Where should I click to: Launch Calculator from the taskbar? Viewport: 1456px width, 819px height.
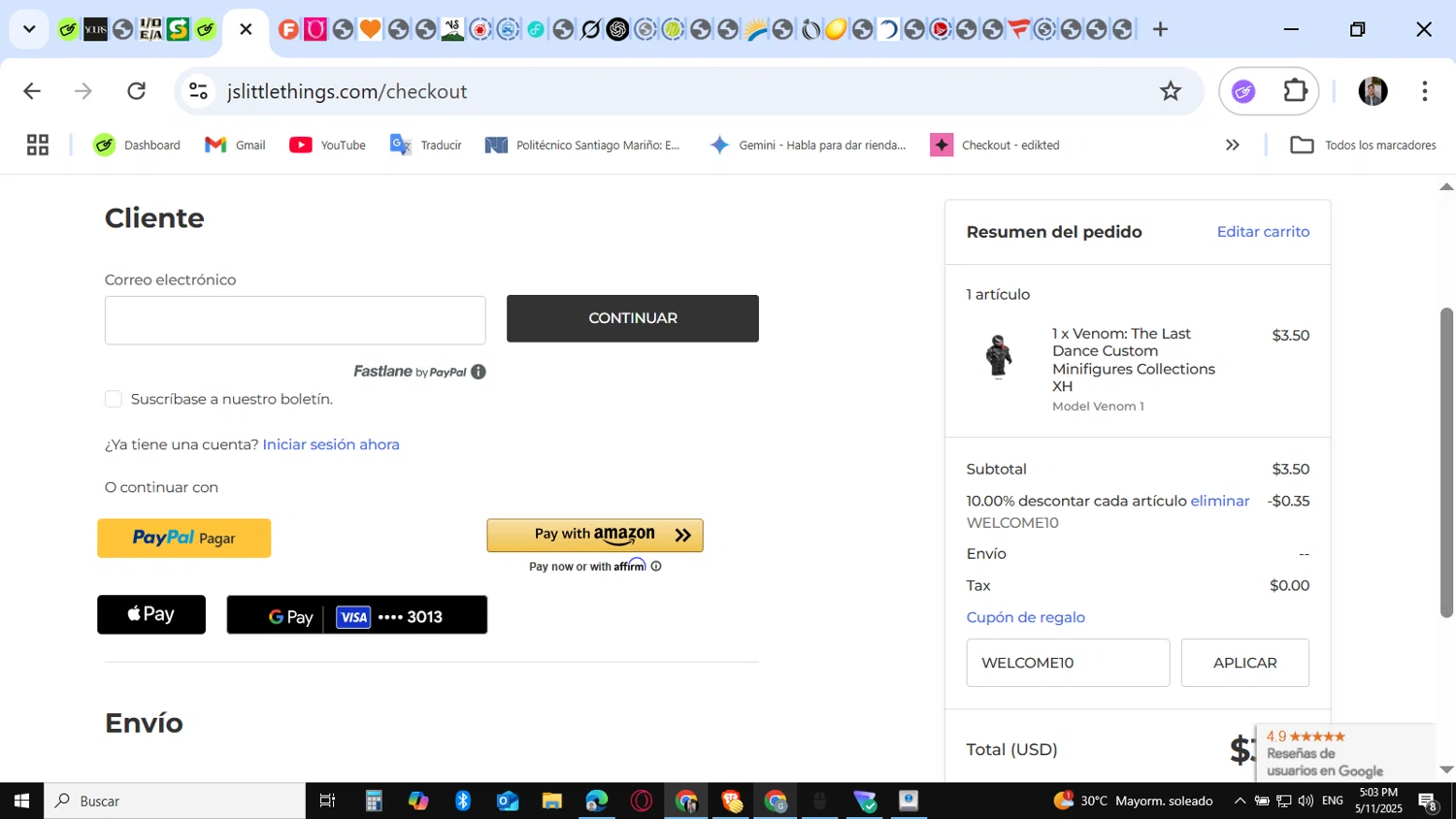pos(374,801)
